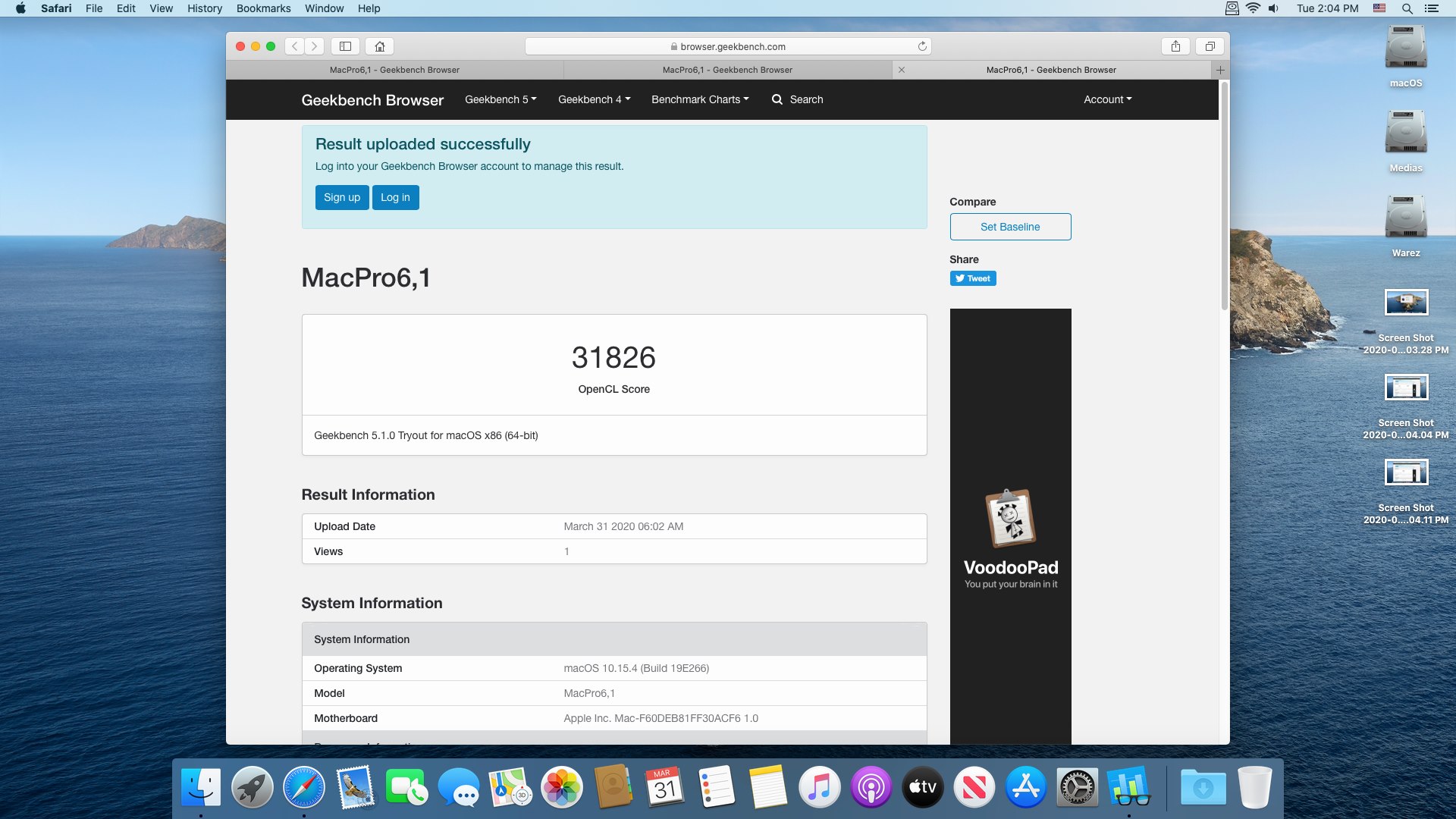Open the Mail stamp icon in Dock
Viewport: 1456px width, 819px height.
356,787
